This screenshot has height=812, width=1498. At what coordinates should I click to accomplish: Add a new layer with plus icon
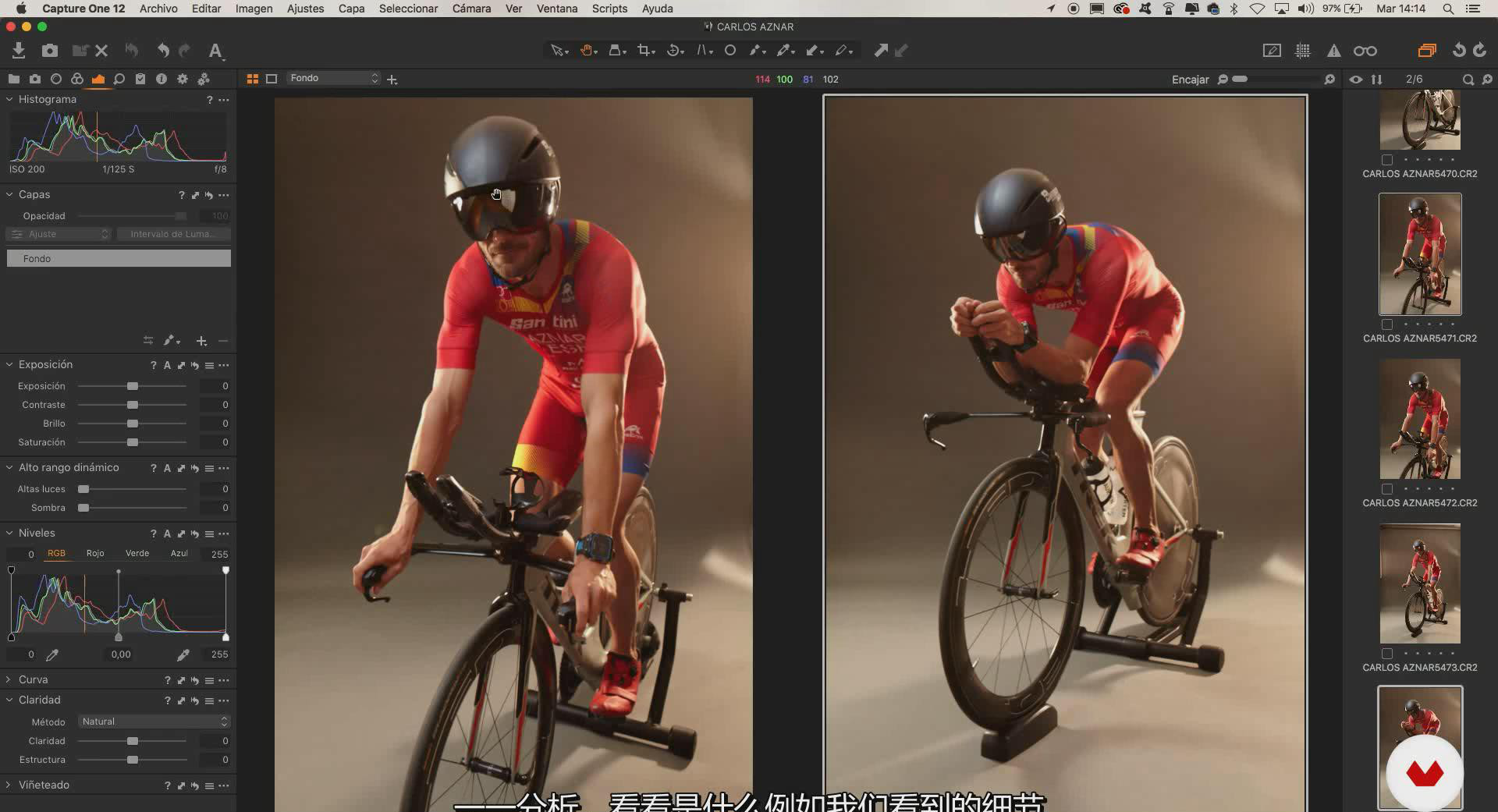[x=201, y=341]
